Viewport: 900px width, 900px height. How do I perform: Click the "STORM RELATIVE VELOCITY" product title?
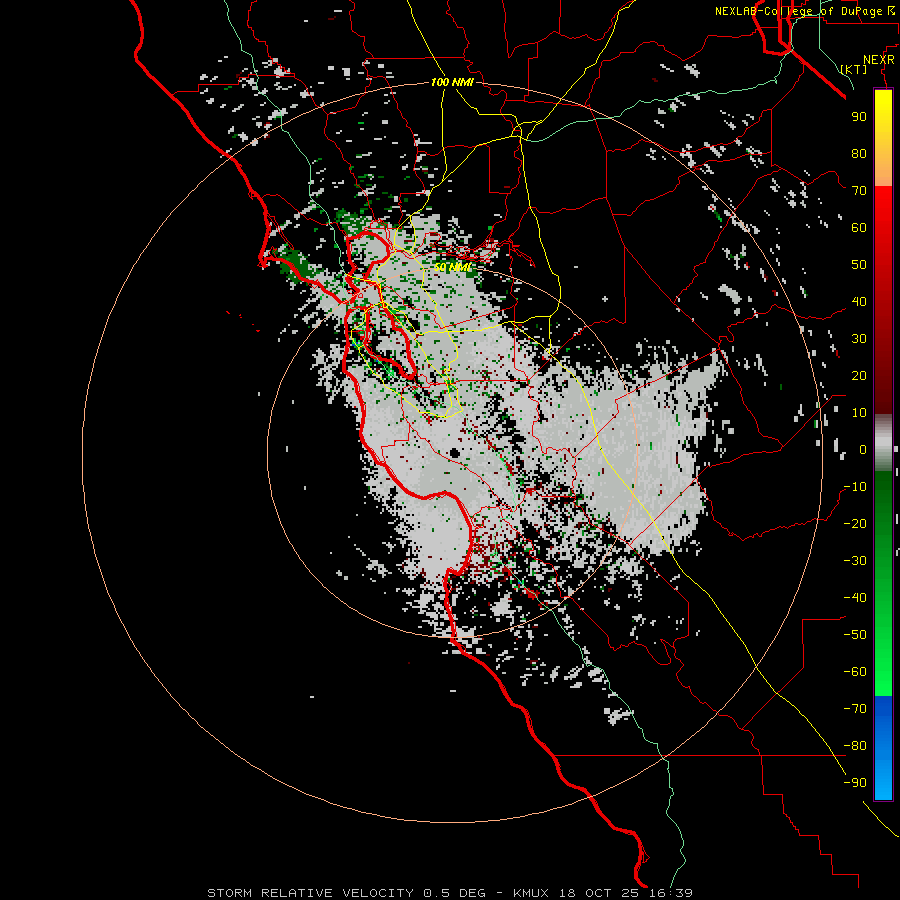click(x=310, y=893)
